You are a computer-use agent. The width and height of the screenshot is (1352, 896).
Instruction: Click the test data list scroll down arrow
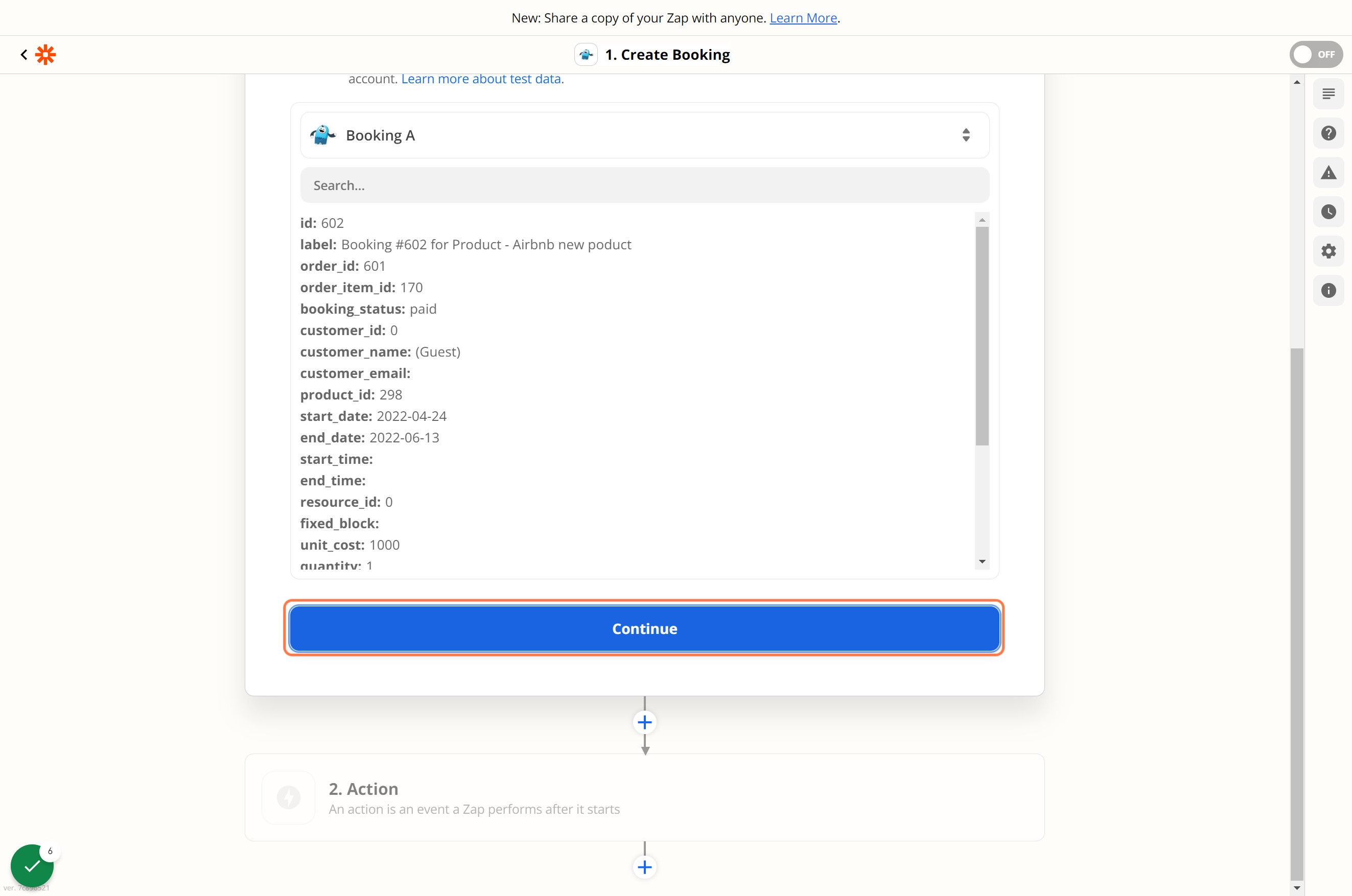coord(982,562)
